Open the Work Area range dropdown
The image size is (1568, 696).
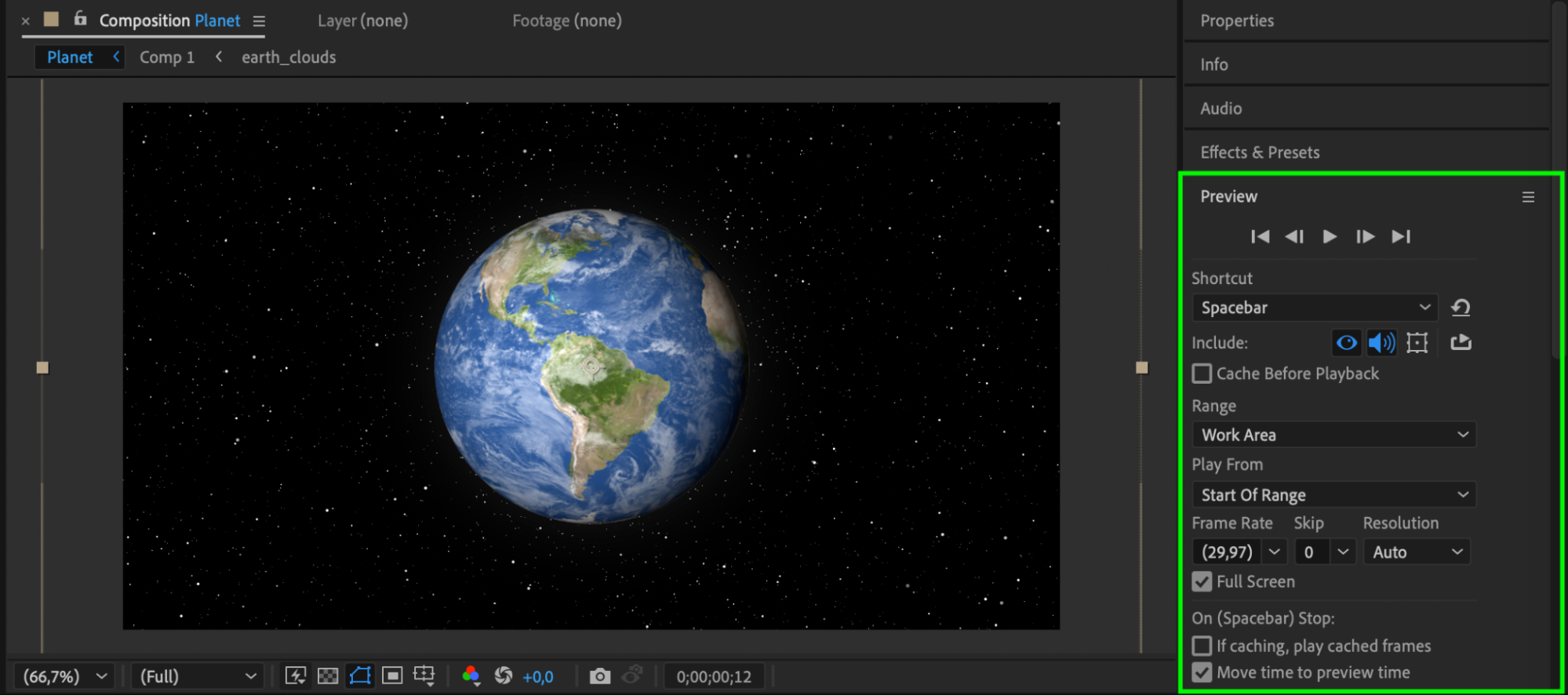pos(1333,435)
